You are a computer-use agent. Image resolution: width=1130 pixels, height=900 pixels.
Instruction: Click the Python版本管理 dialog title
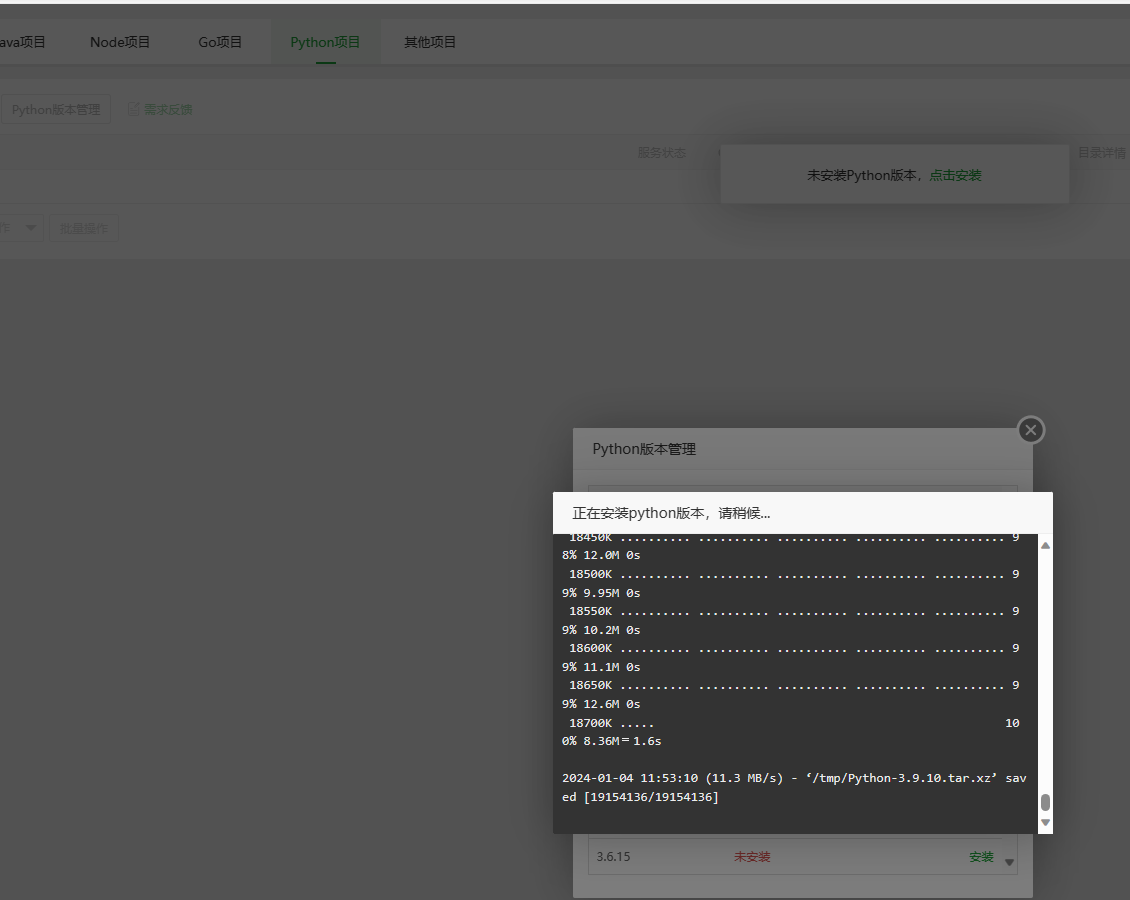pyautogui.click(x=644, y=449)
